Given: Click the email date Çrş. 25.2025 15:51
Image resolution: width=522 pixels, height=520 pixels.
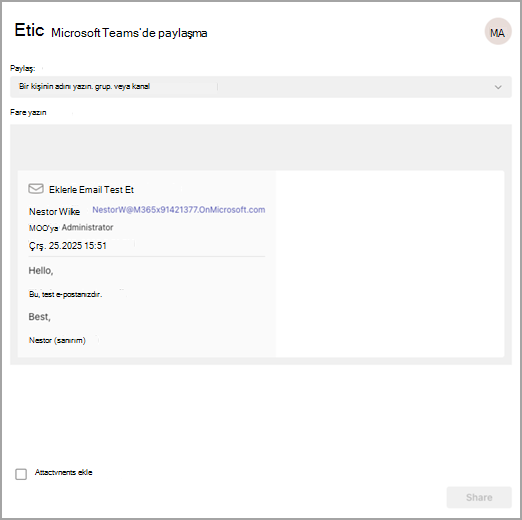Looking at the screenshot, I should (x=68, y=246).
